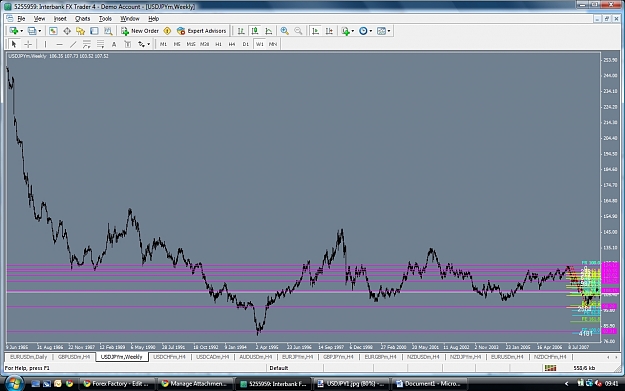Zoom in on the chart
This screenshot has width=625, height=391.
coord(285,31)
